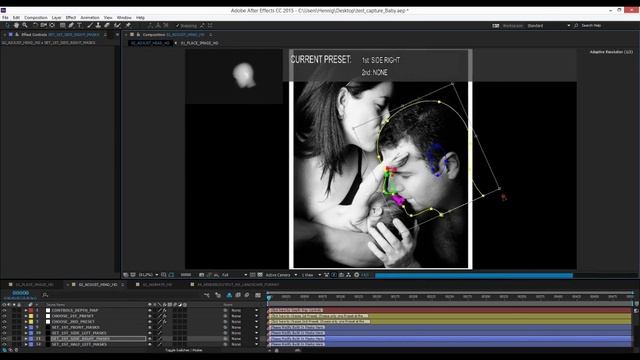Select the Rotation tool
Viewport: 640px width, 360px height.
point(36,25)
